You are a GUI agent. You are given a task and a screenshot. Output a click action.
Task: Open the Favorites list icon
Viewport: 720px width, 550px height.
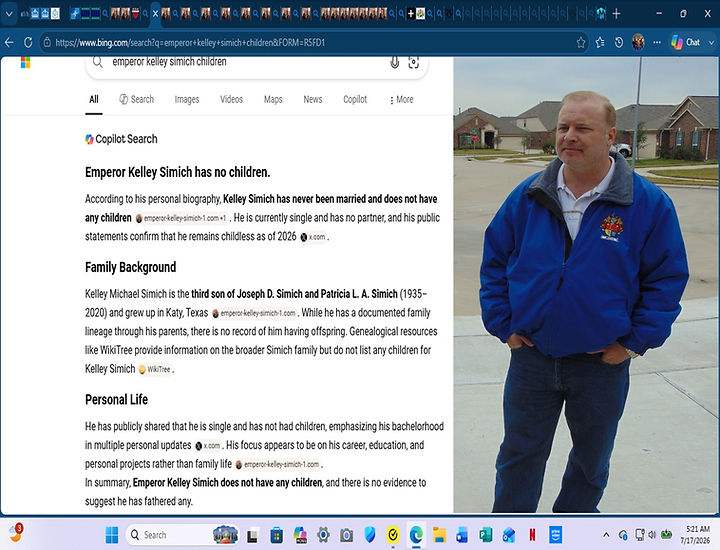tap(600, 43)
